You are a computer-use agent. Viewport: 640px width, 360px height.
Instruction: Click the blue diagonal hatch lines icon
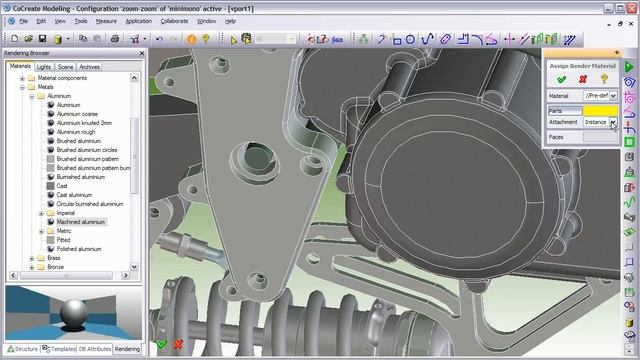(569, 40)
